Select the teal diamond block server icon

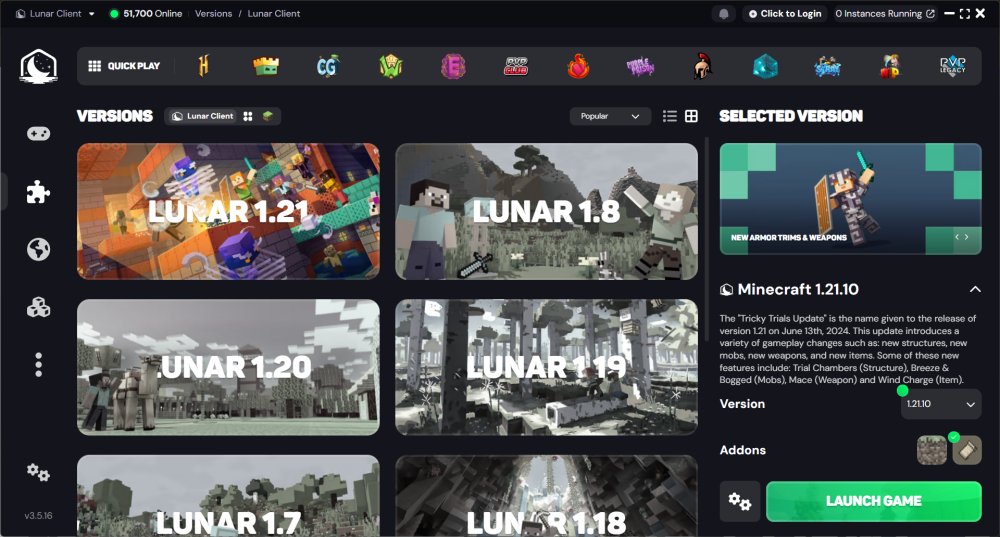pyautogui.click(x=765, y=66)
